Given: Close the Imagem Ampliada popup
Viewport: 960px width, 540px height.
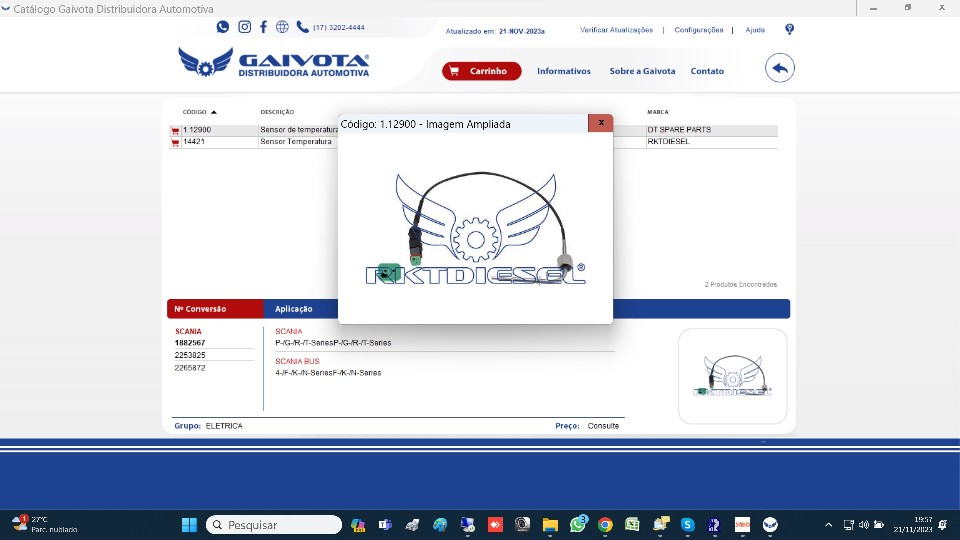Looking at the screenshot, I should point(600,123).
